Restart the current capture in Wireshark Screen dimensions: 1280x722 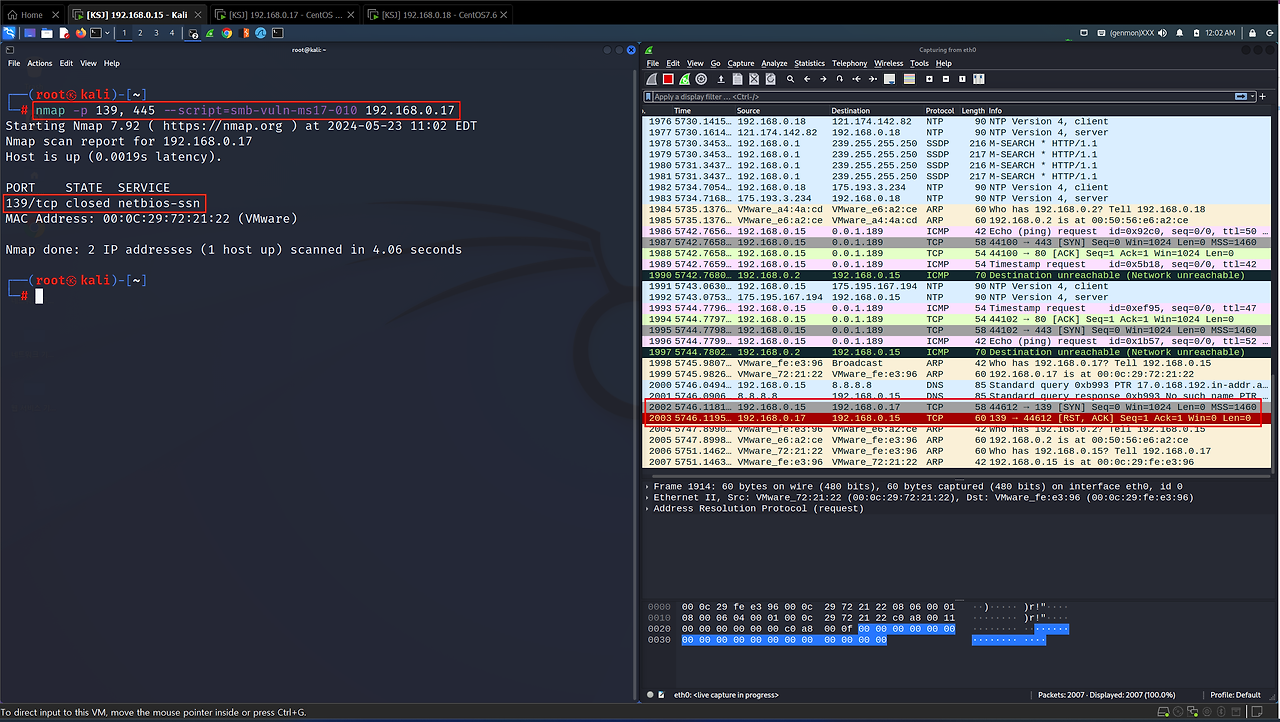(684, 79)
